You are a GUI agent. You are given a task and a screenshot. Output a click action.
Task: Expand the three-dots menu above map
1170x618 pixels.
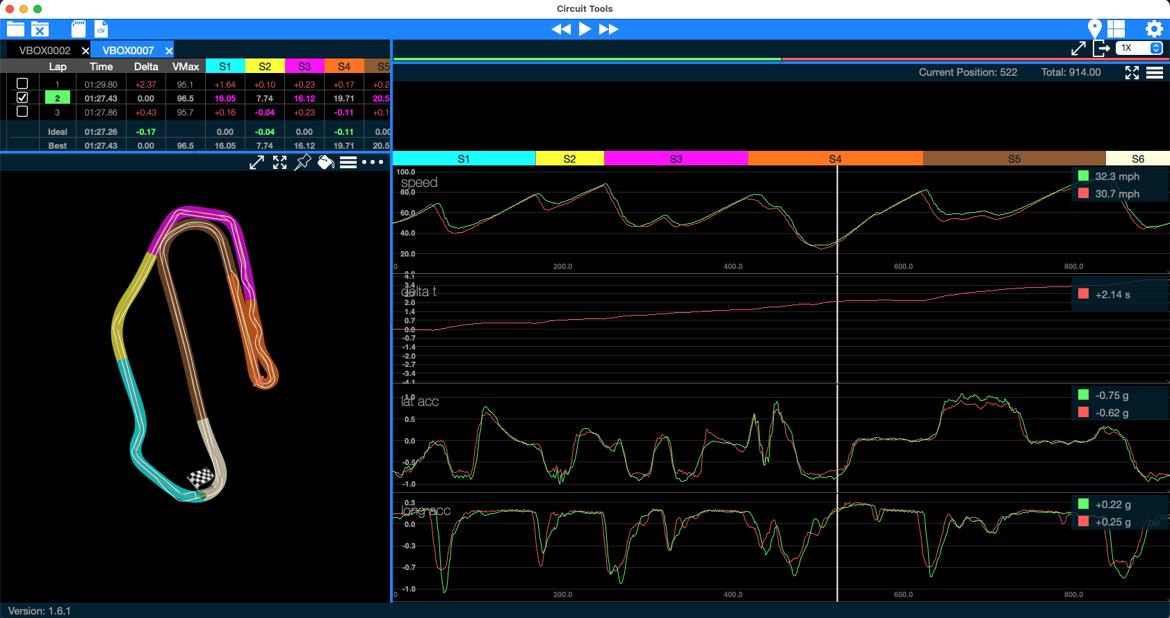tap(373, 162)
